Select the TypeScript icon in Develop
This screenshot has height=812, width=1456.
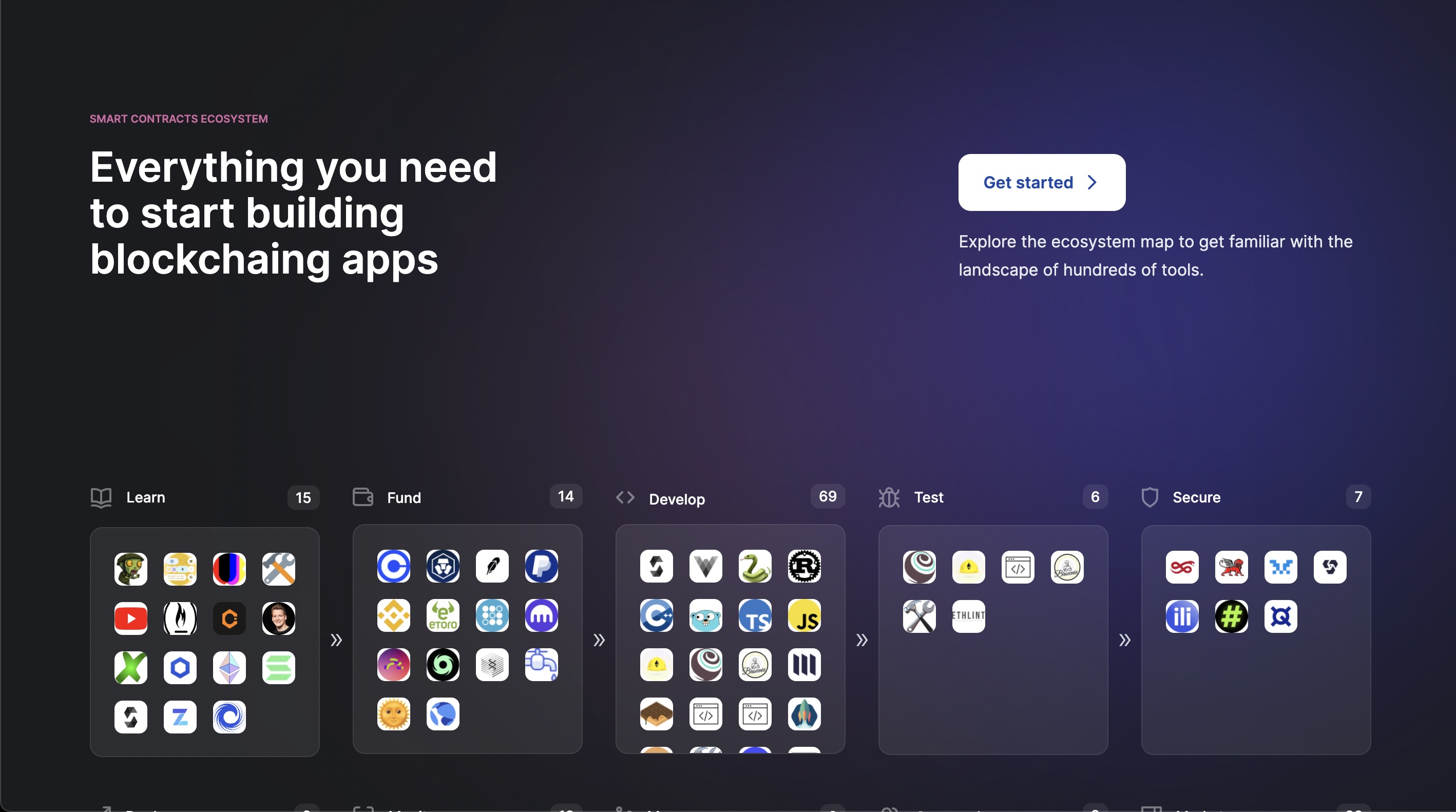click(755, 616)
